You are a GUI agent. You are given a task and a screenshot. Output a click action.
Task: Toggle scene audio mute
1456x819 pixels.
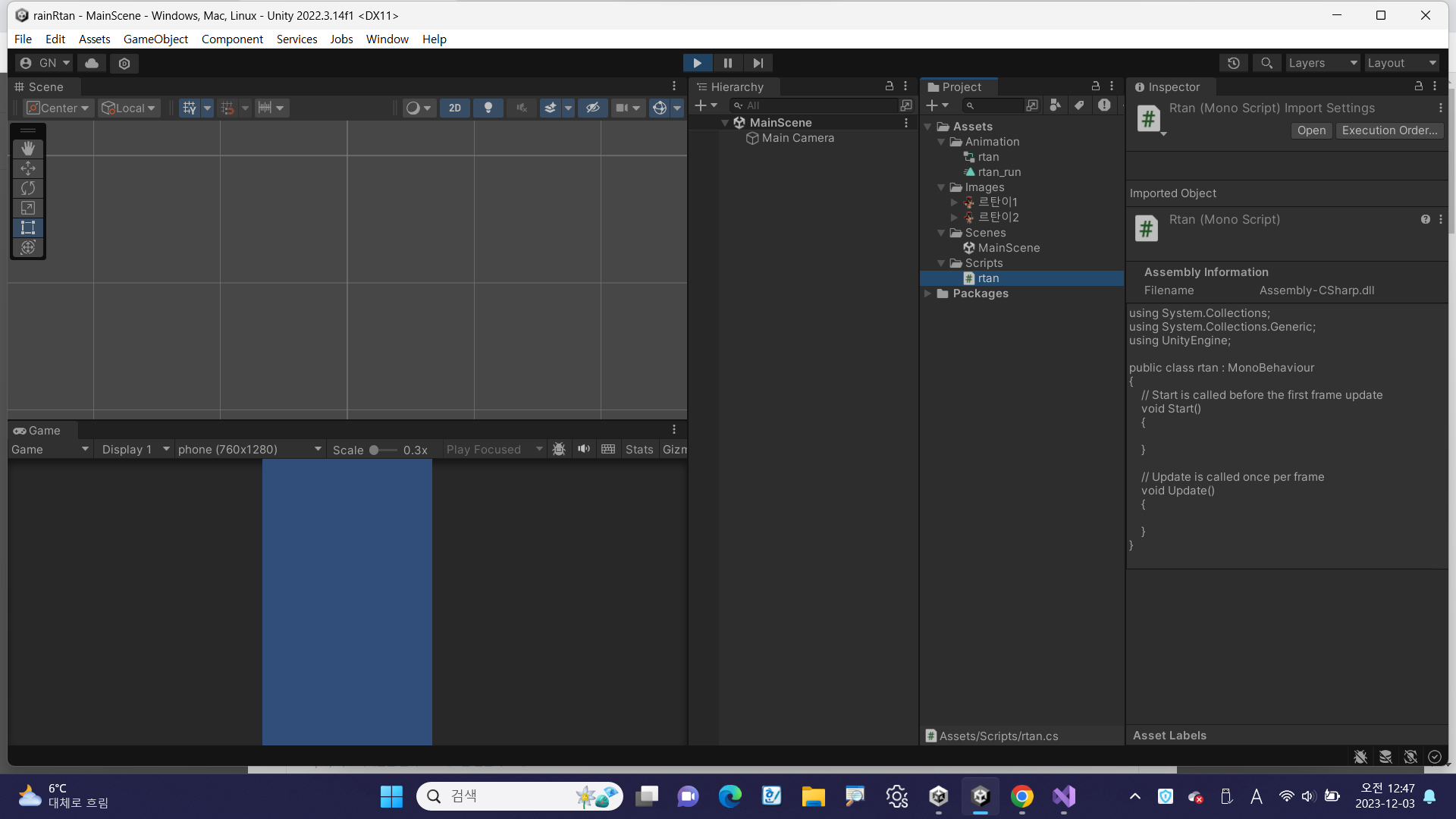pos(522,108)
